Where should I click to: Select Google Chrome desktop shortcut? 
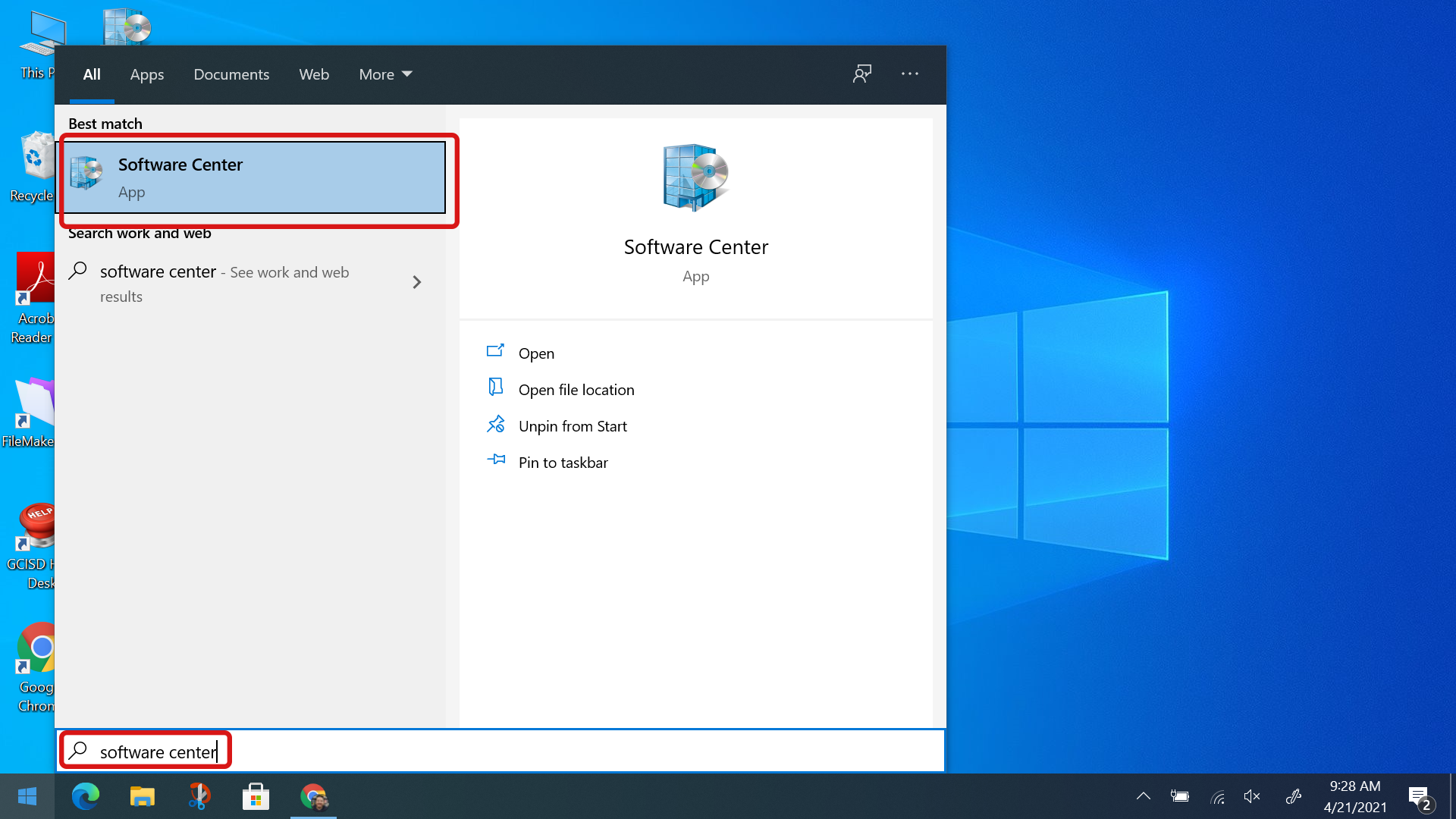[x=35, y=668]
